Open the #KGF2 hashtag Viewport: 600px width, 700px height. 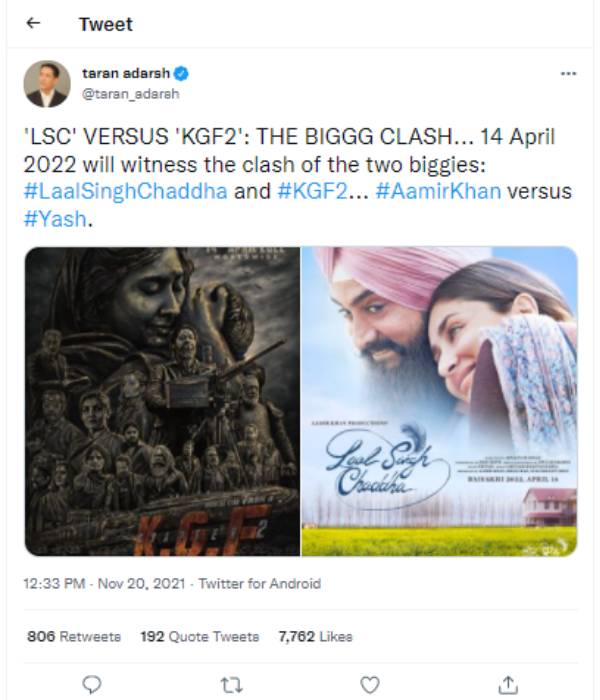pos(312,191)
